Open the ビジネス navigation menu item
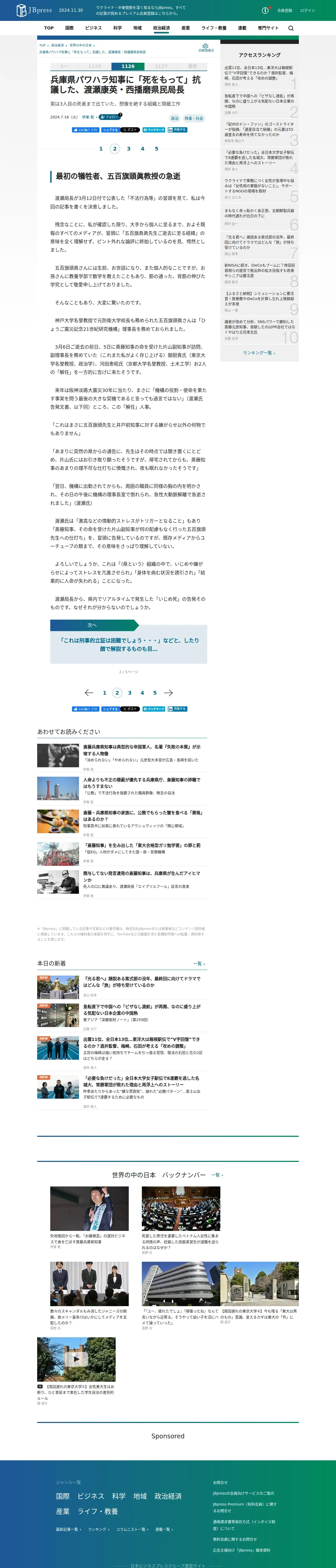Image resolution: width=336 pixels, height=1568 pixels. (x=93, y=28)
